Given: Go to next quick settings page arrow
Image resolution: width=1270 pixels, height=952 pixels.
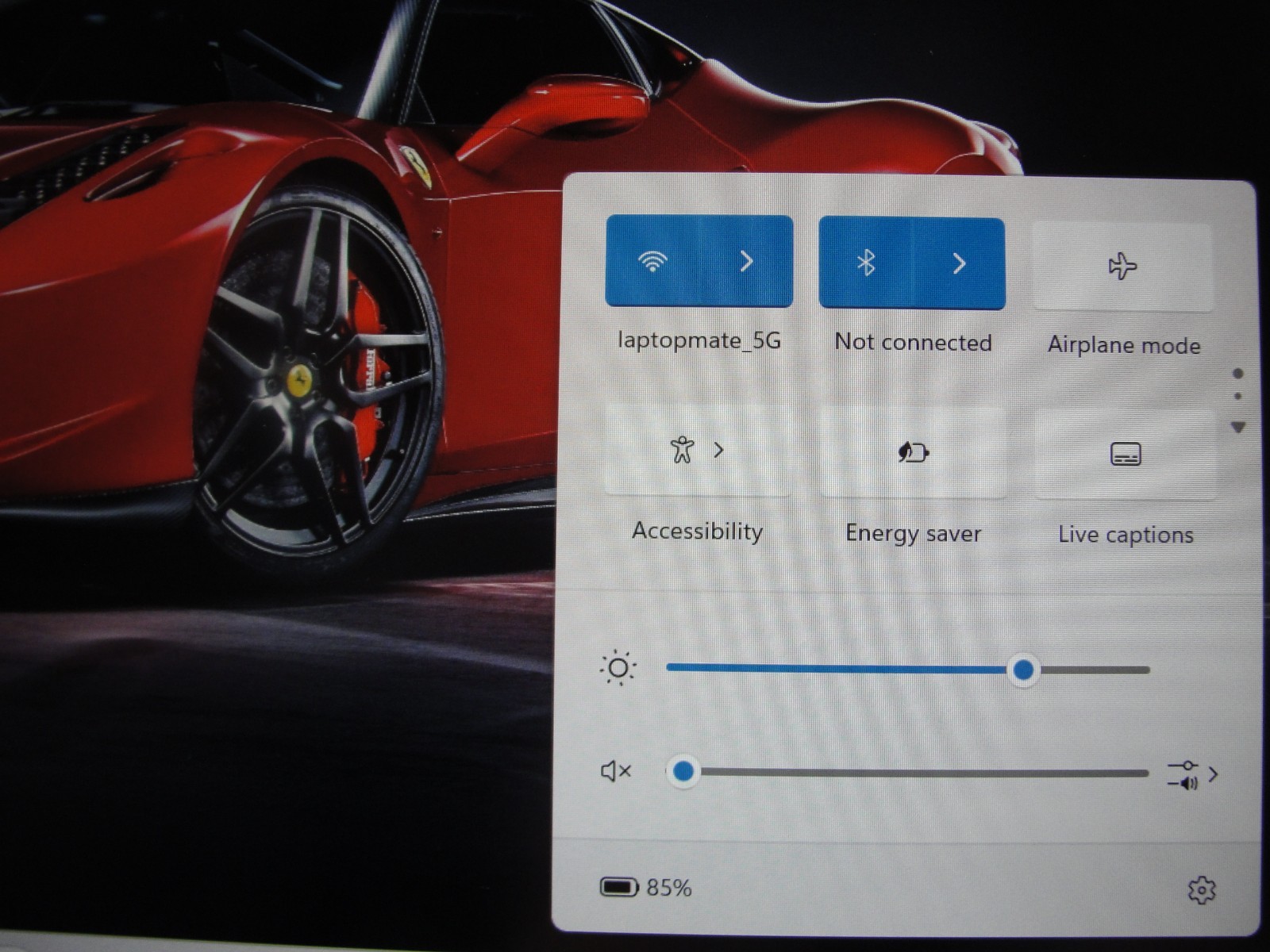Looking at the screenshot, I should pos(1237,428).
